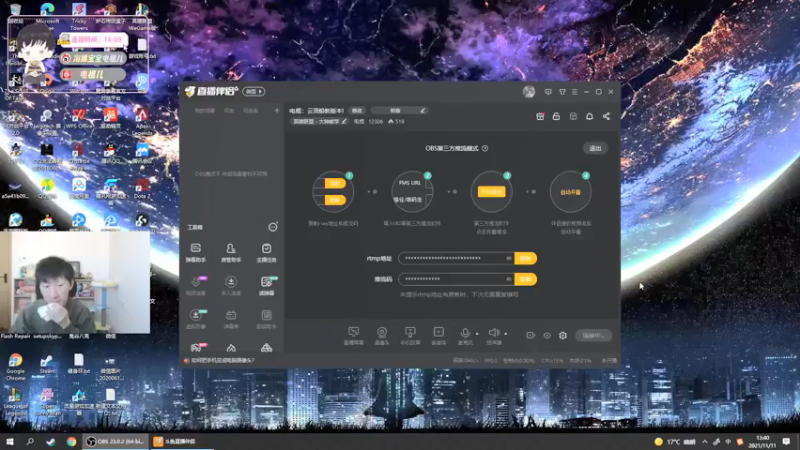Open the room manager assistant (房管助手)
Image resolution: width=800 pixels, height=450 pixels.
231,252
